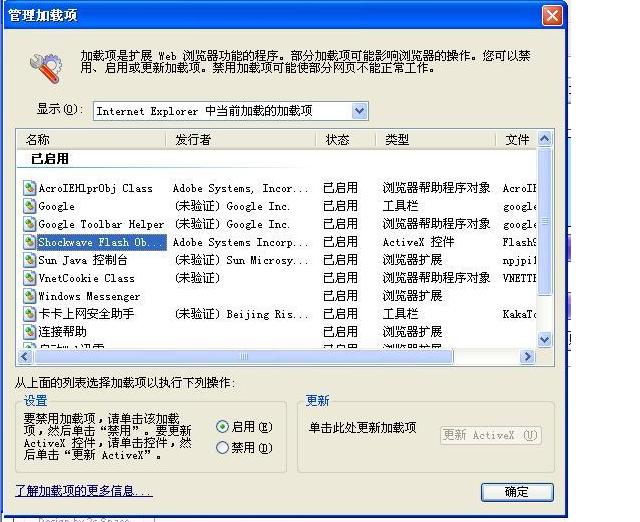Click the npjpi file cell
The height and width of the screenshot is (522, 640).
[519, 260]
